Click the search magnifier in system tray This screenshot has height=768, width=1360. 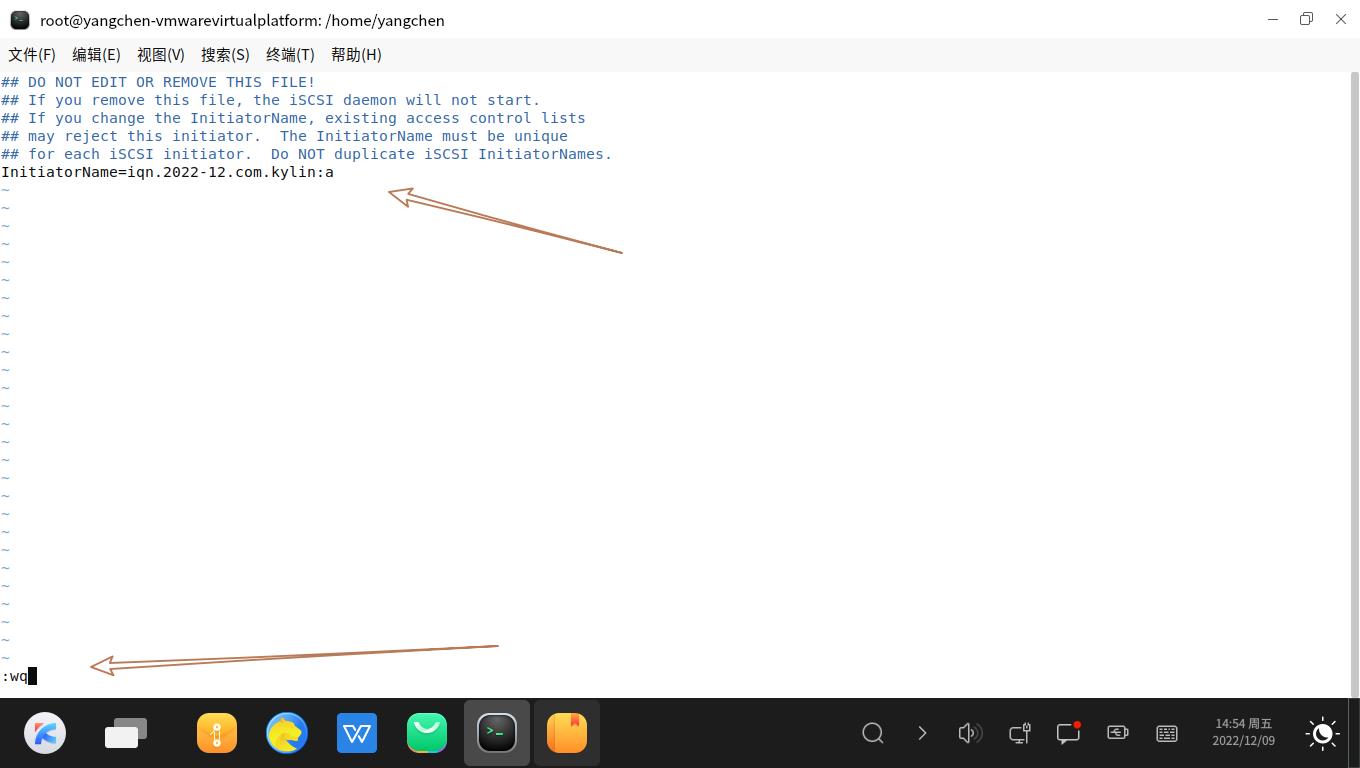[x=873, y=733]
